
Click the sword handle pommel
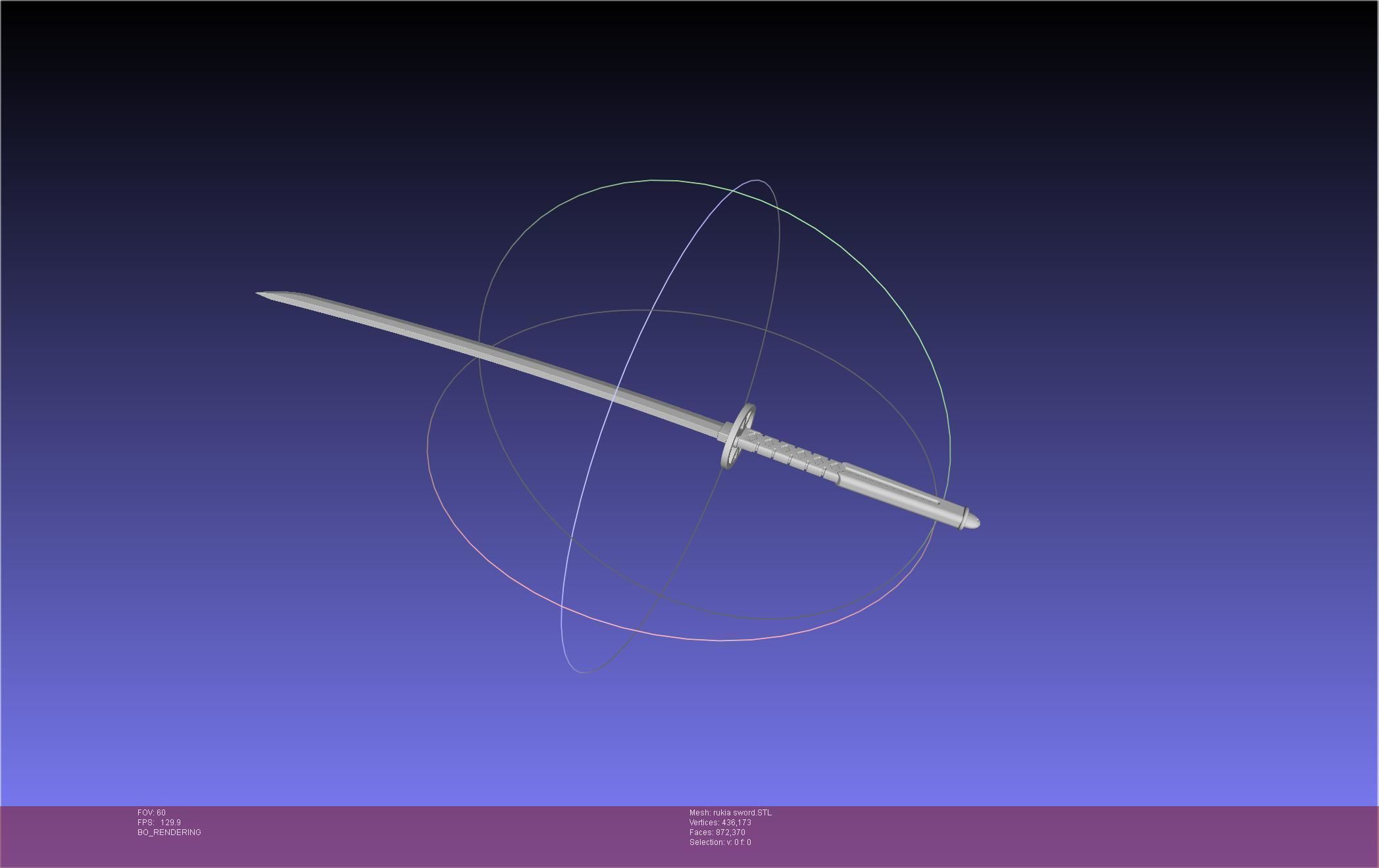(971, 519)
